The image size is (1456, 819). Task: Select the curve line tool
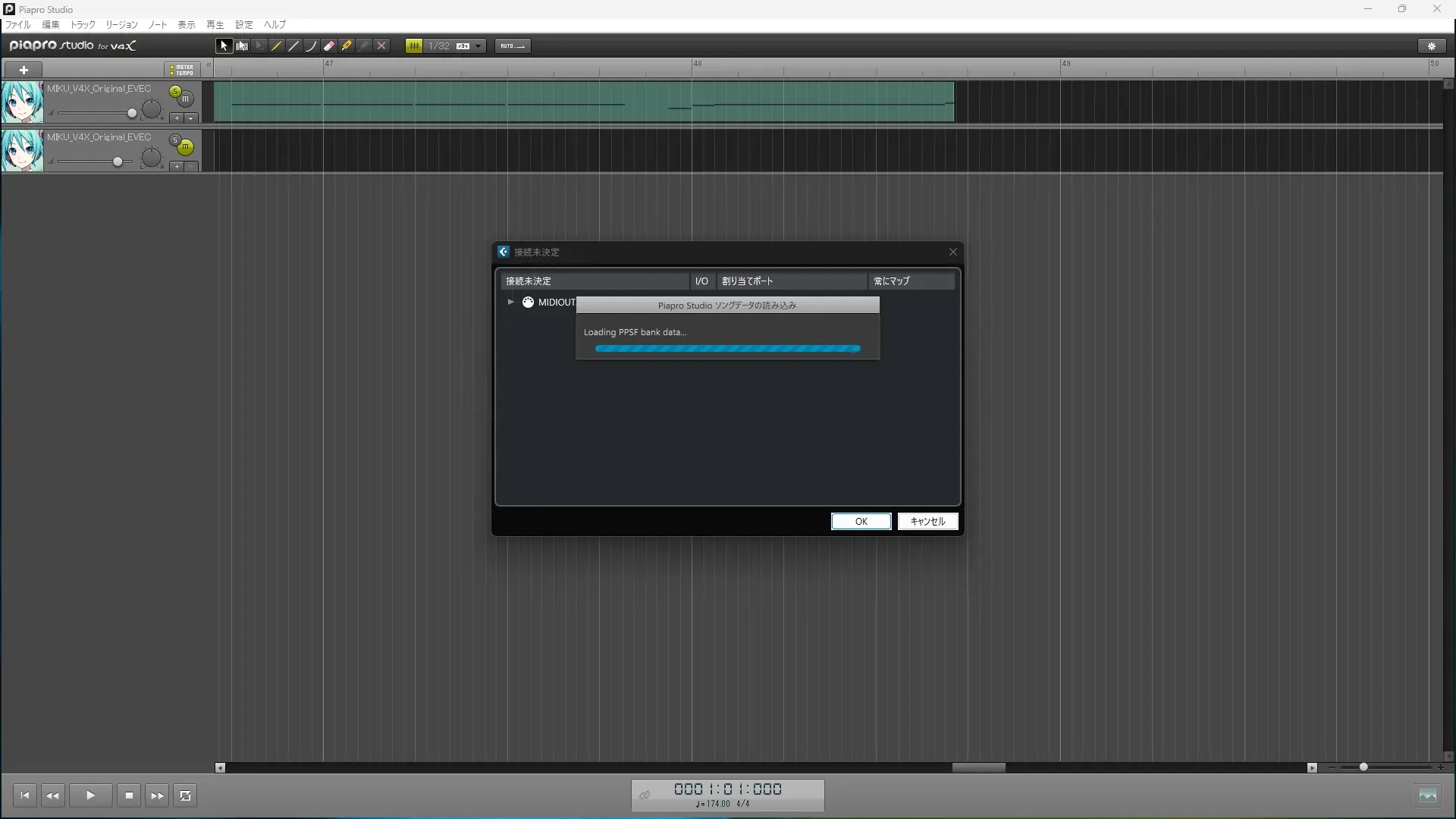click(x=312, y=46)
